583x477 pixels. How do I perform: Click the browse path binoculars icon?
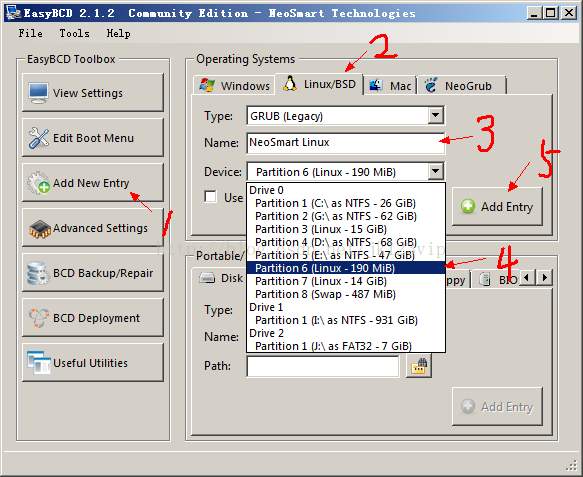[419, 366]
